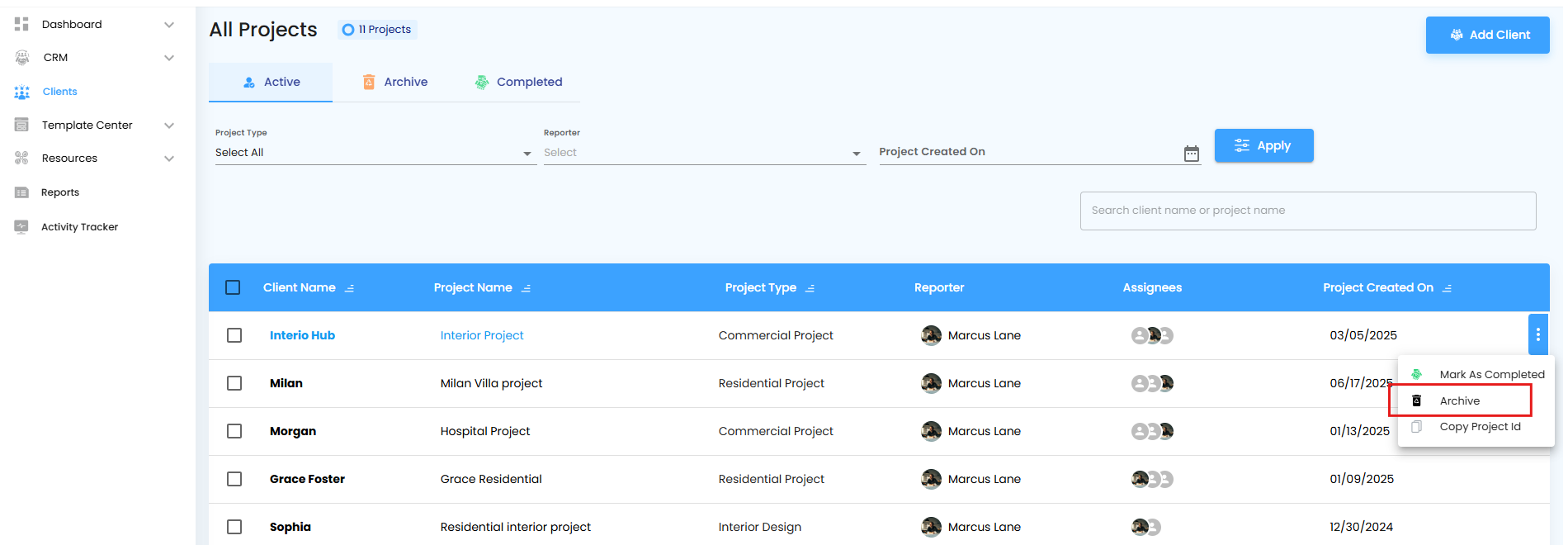
Task: Open Reports sidebar icon
Action: (21, 192)
